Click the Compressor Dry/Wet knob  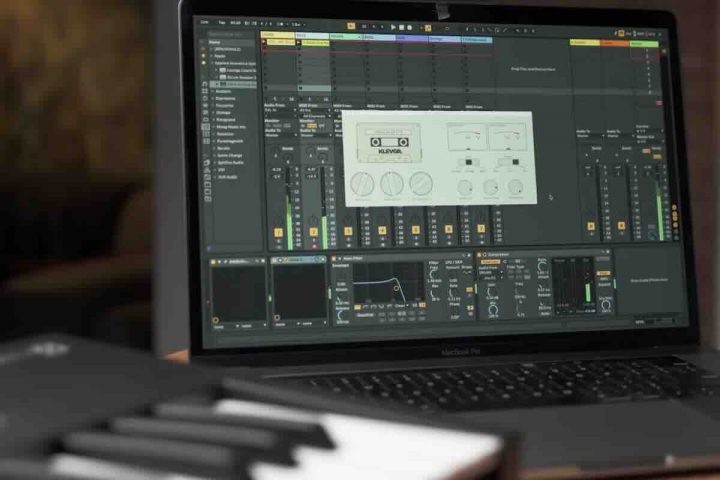[x=606, y=304]
